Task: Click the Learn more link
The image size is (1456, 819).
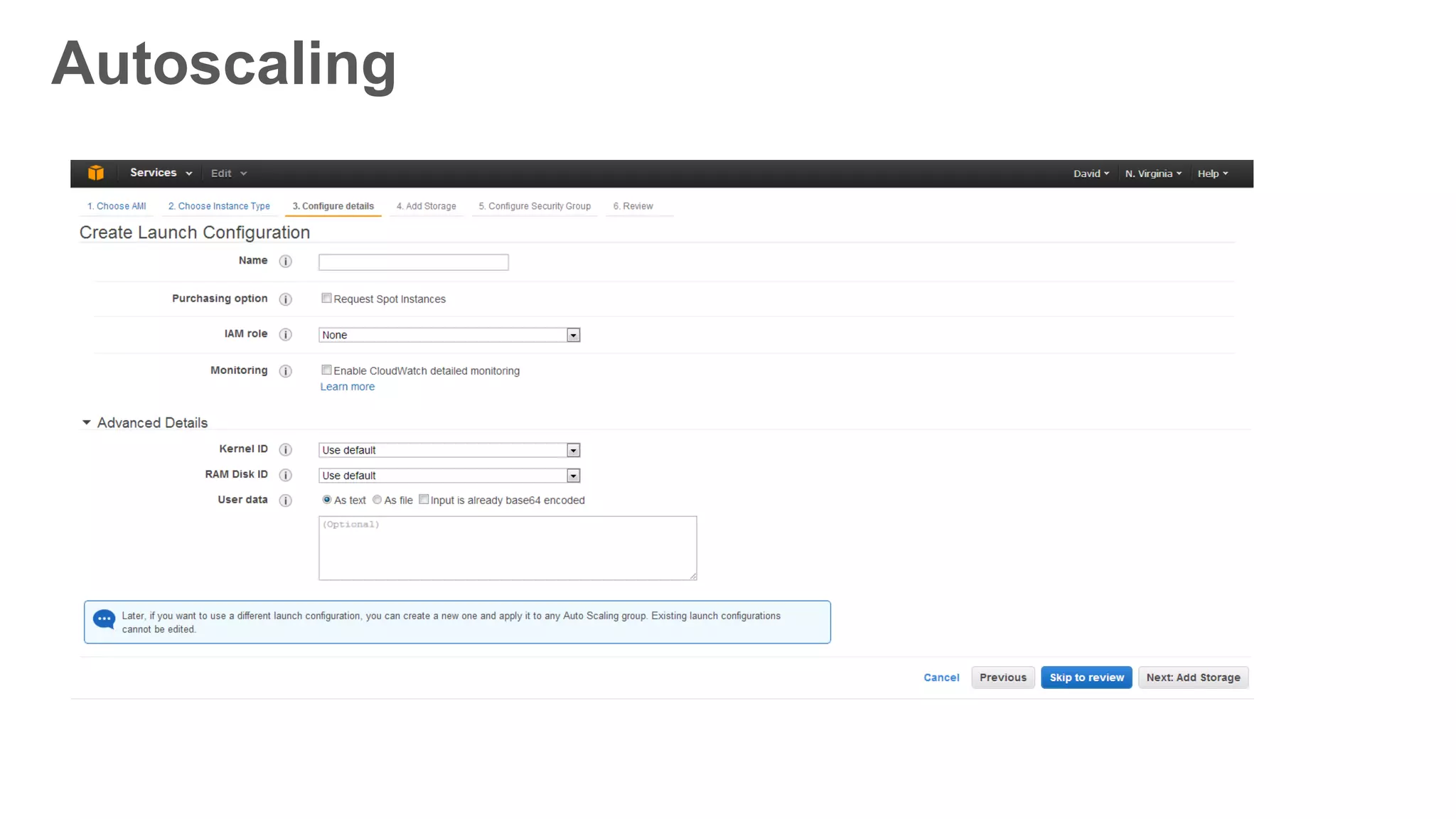Action: [x=347, y=387]
